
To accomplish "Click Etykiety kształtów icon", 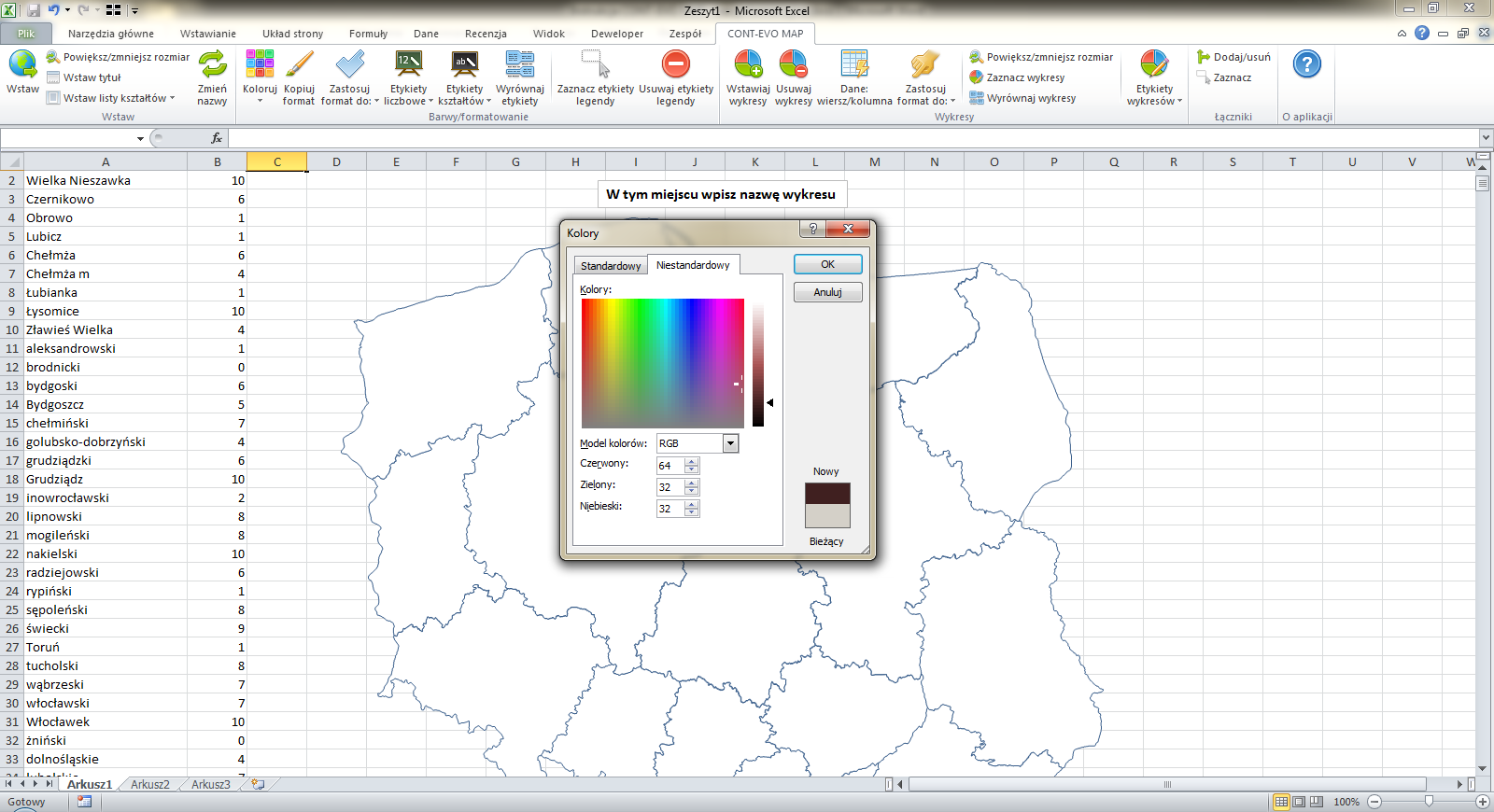I will coord(464,64).
